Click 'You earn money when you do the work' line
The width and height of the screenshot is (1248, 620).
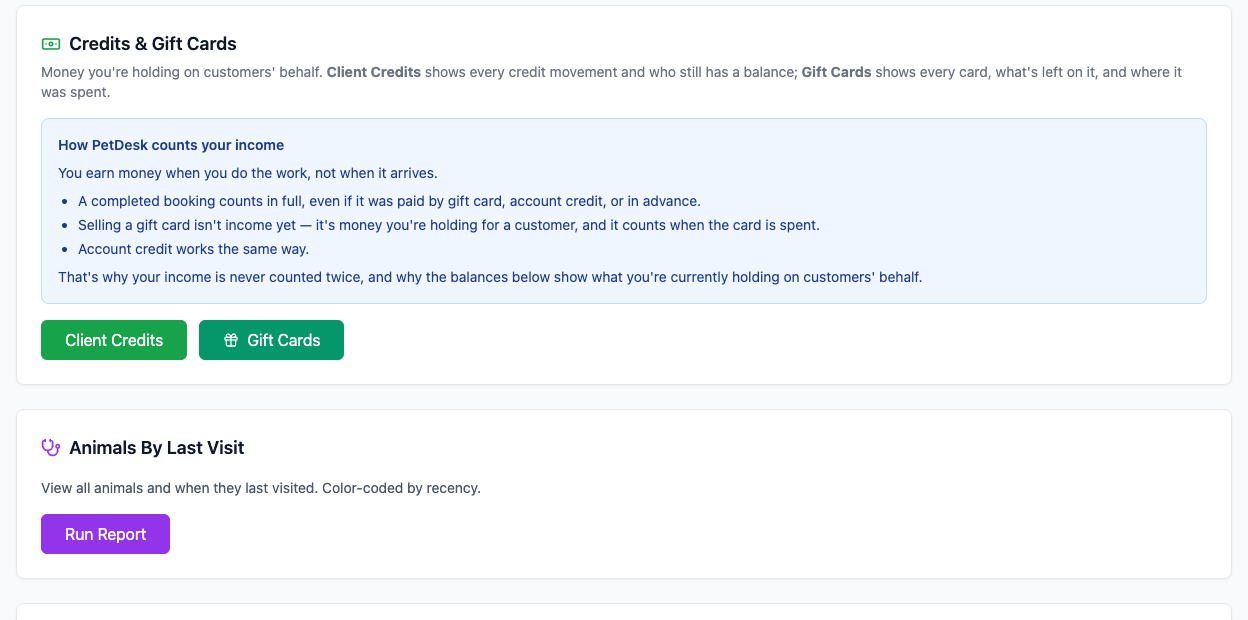(248, 173)
